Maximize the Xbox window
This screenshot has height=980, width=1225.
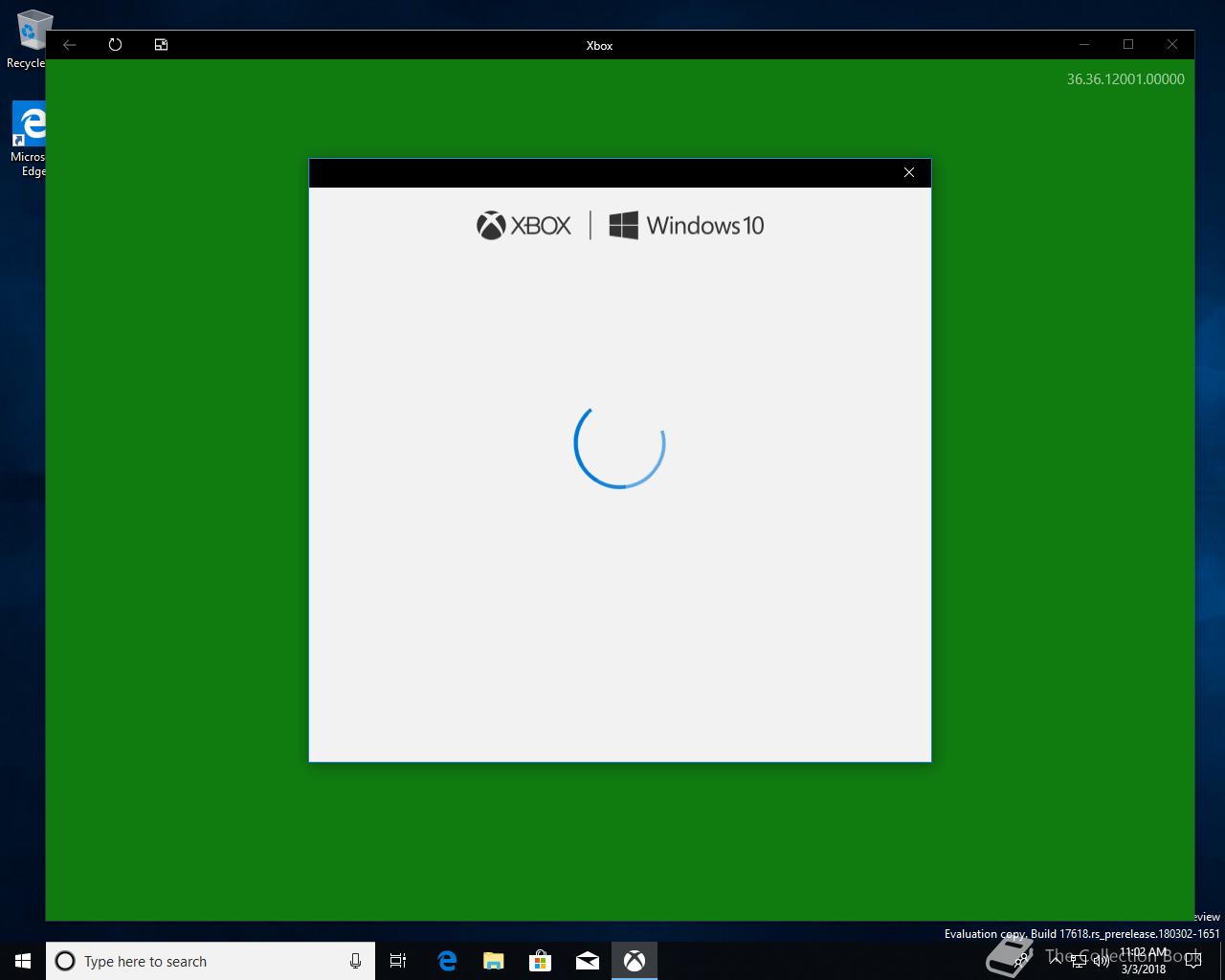1128,45
